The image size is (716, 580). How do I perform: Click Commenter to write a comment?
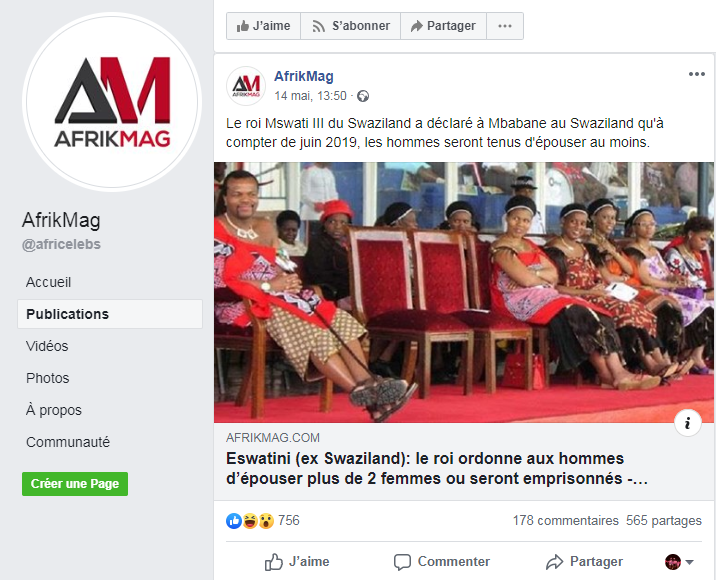pyautogui.click(x=442, y=562)
